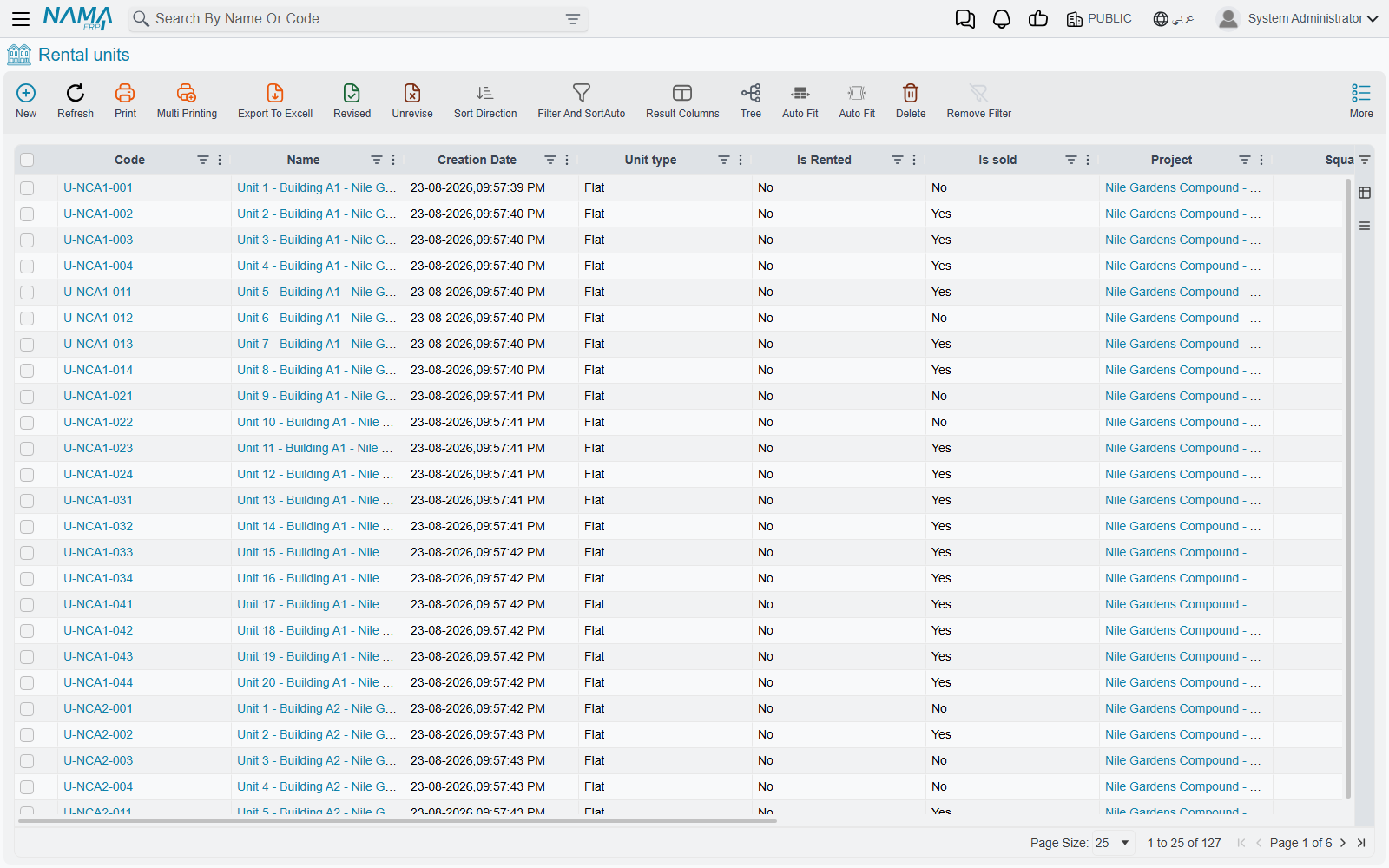Image resolution: width=1389 pixels, height=868 pixels.
Task: Open the Page Size dropdown
Action: pyautogui.click(x=1113, y=843)
